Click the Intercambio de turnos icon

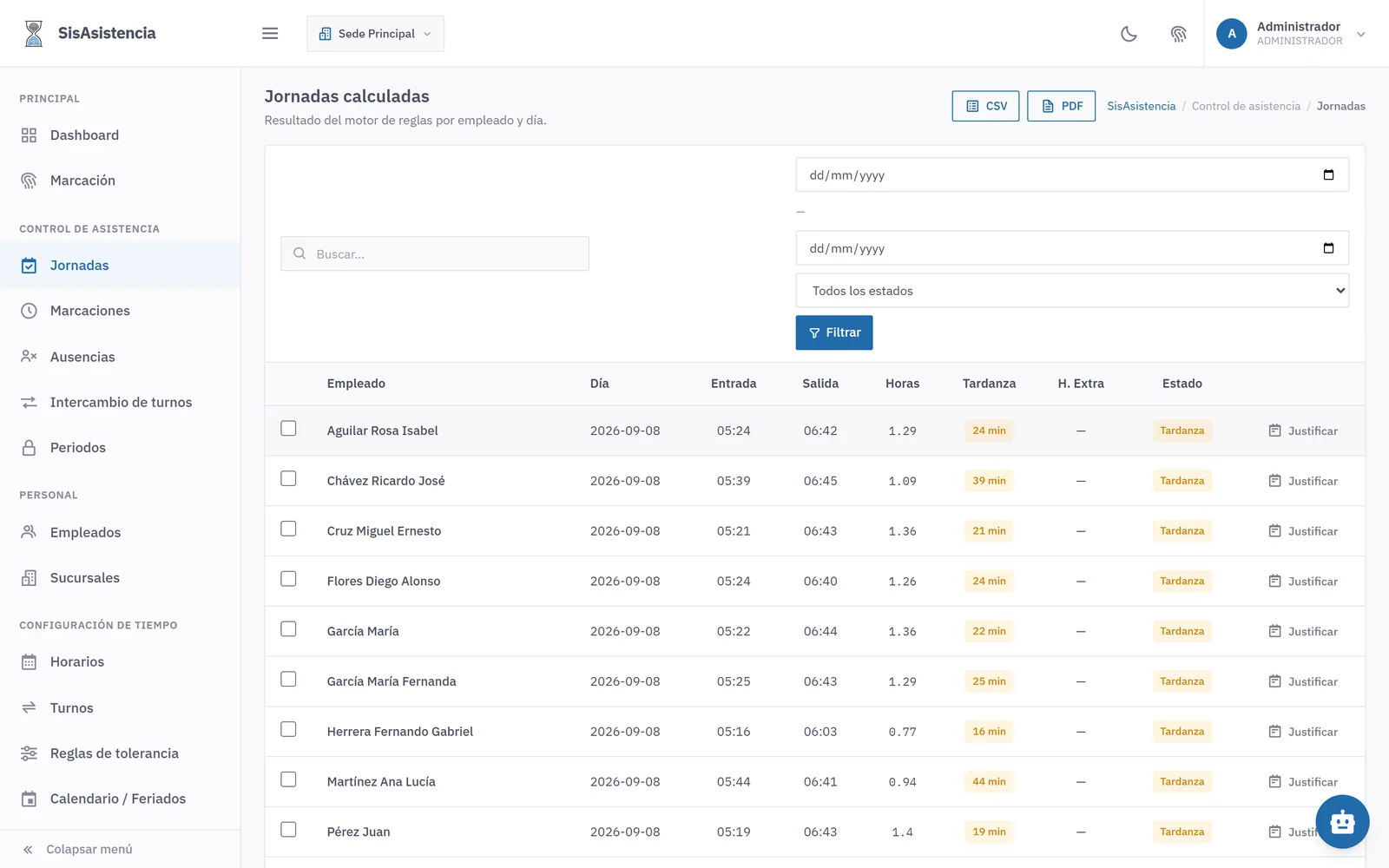[29, 402]
